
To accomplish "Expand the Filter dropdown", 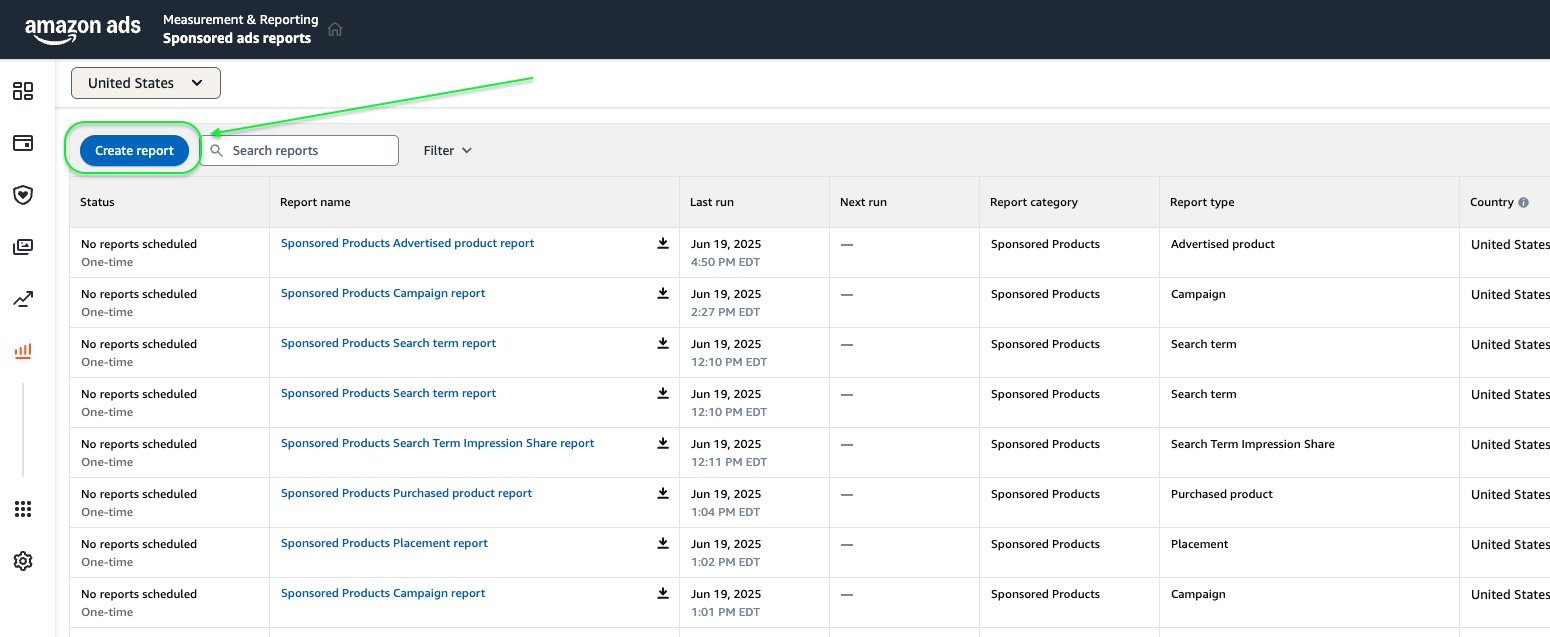I will coord(447,151).
